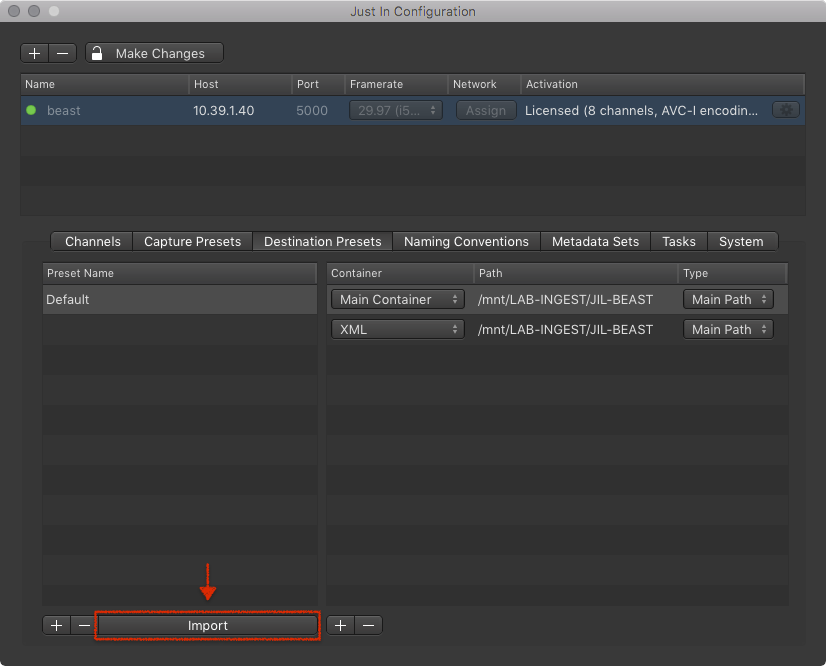826x666 pixels.
Task: Click the path in the XML row
Action: (x=565, y=330)
